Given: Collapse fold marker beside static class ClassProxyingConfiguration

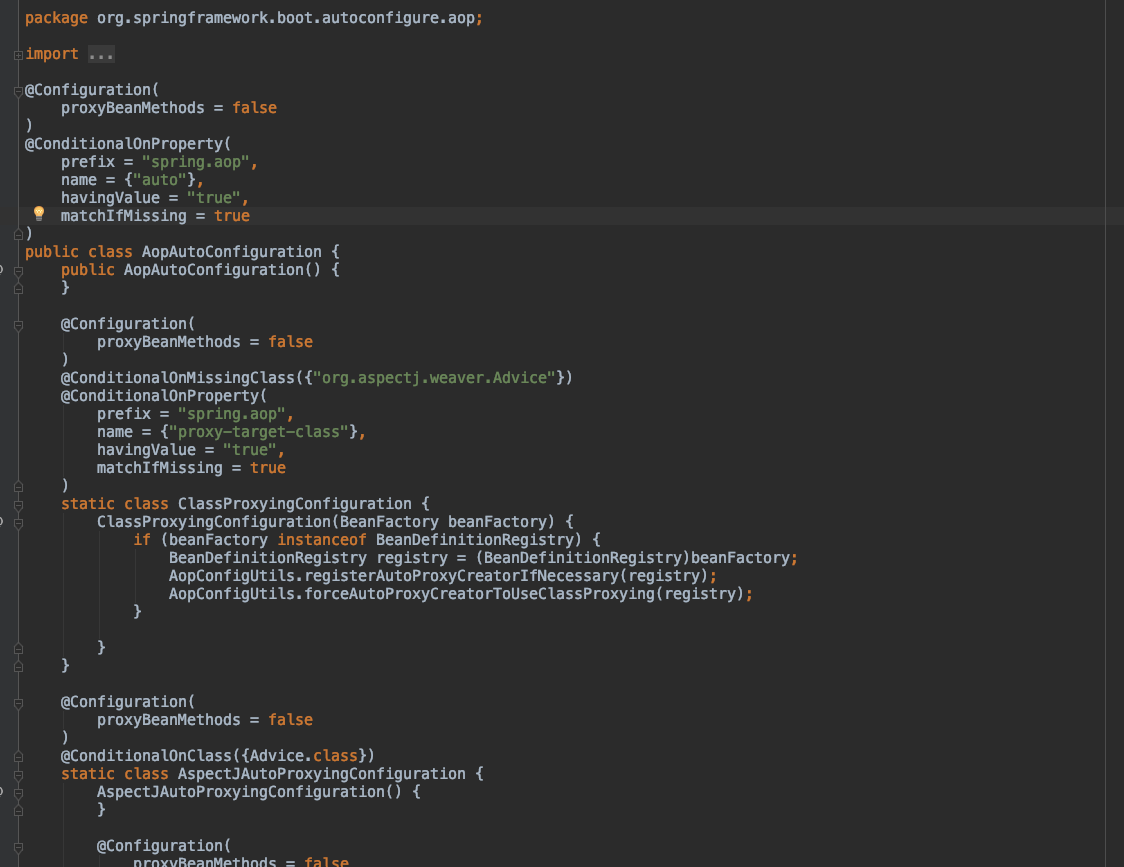Looking at the screenshot, I should [19, 505].
